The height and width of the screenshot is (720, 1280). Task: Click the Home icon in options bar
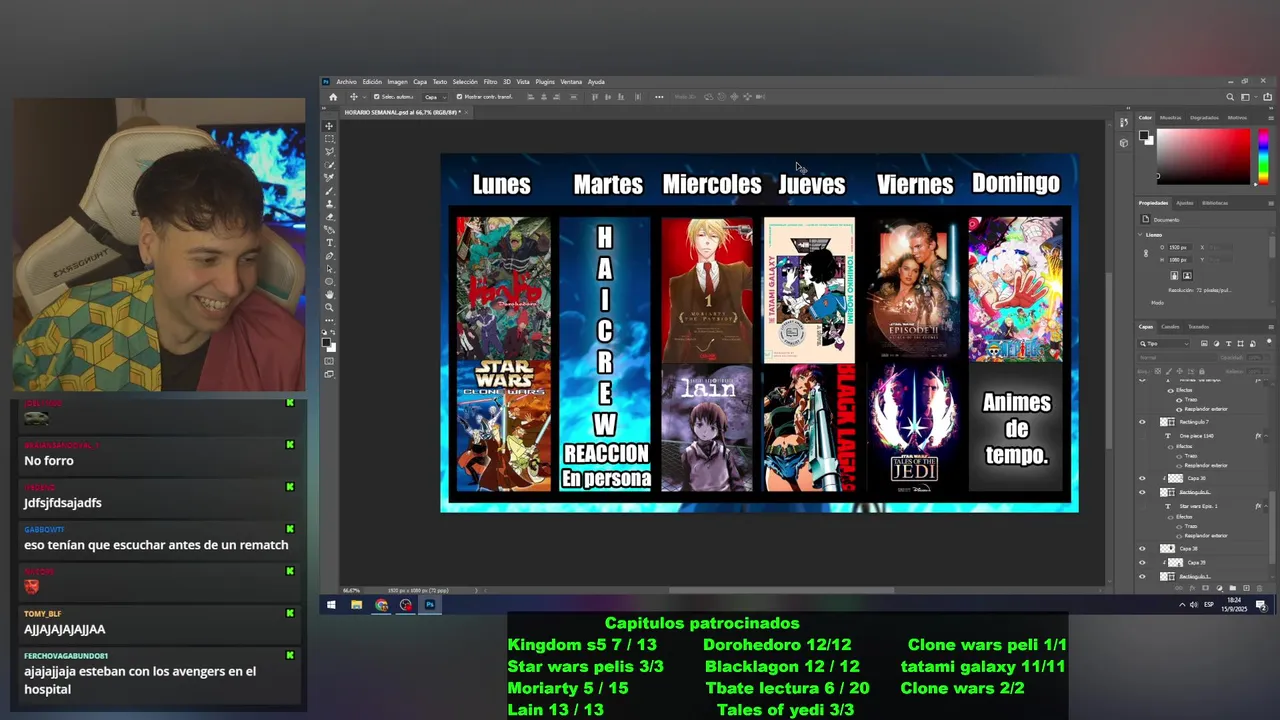[333, 97]
